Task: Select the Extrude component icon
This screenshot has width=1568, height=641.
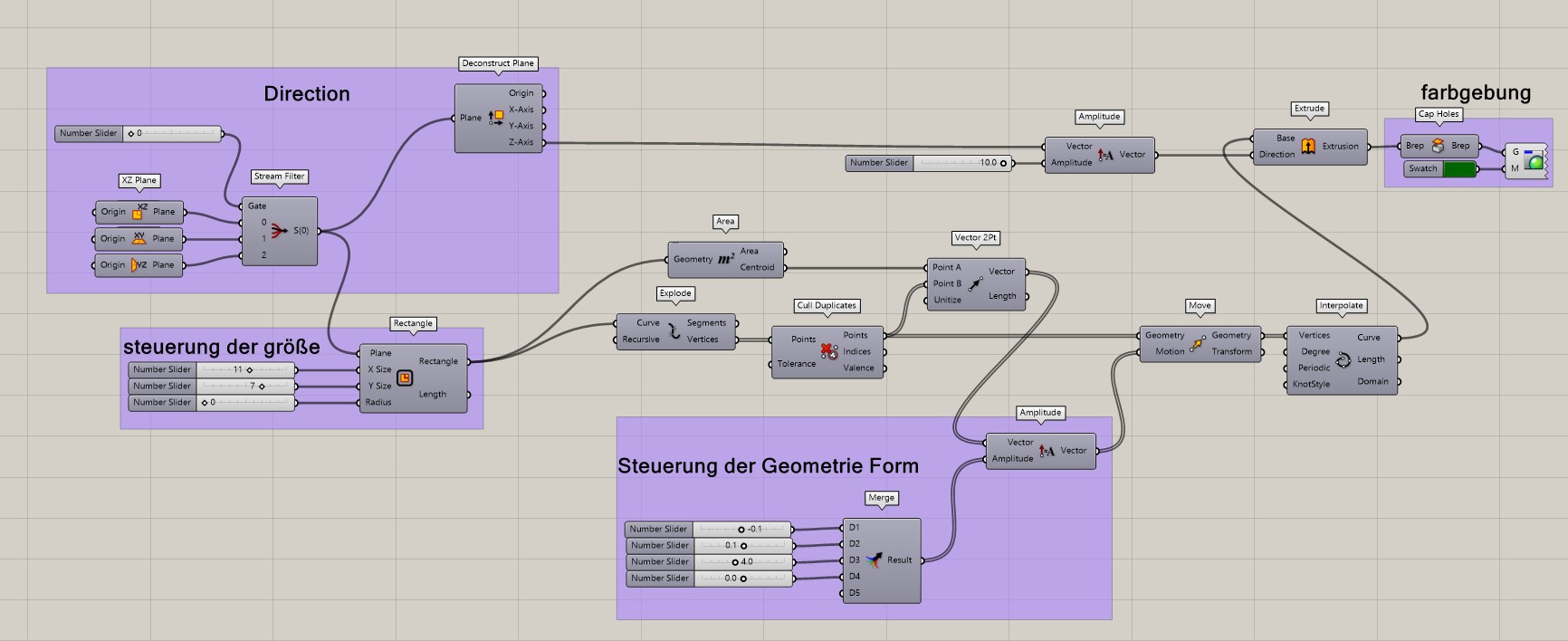Action: pos(1308,146)
